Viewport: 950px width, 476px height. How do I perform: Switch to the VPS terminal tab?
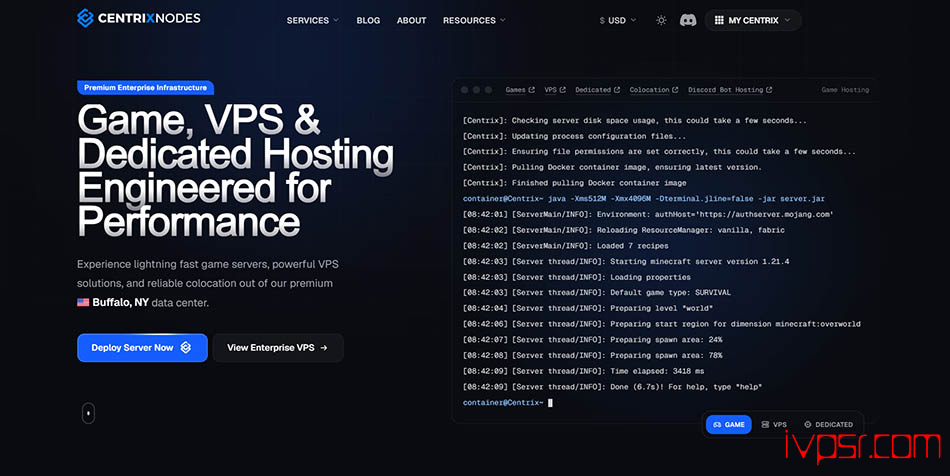click(x=774, y=425)
